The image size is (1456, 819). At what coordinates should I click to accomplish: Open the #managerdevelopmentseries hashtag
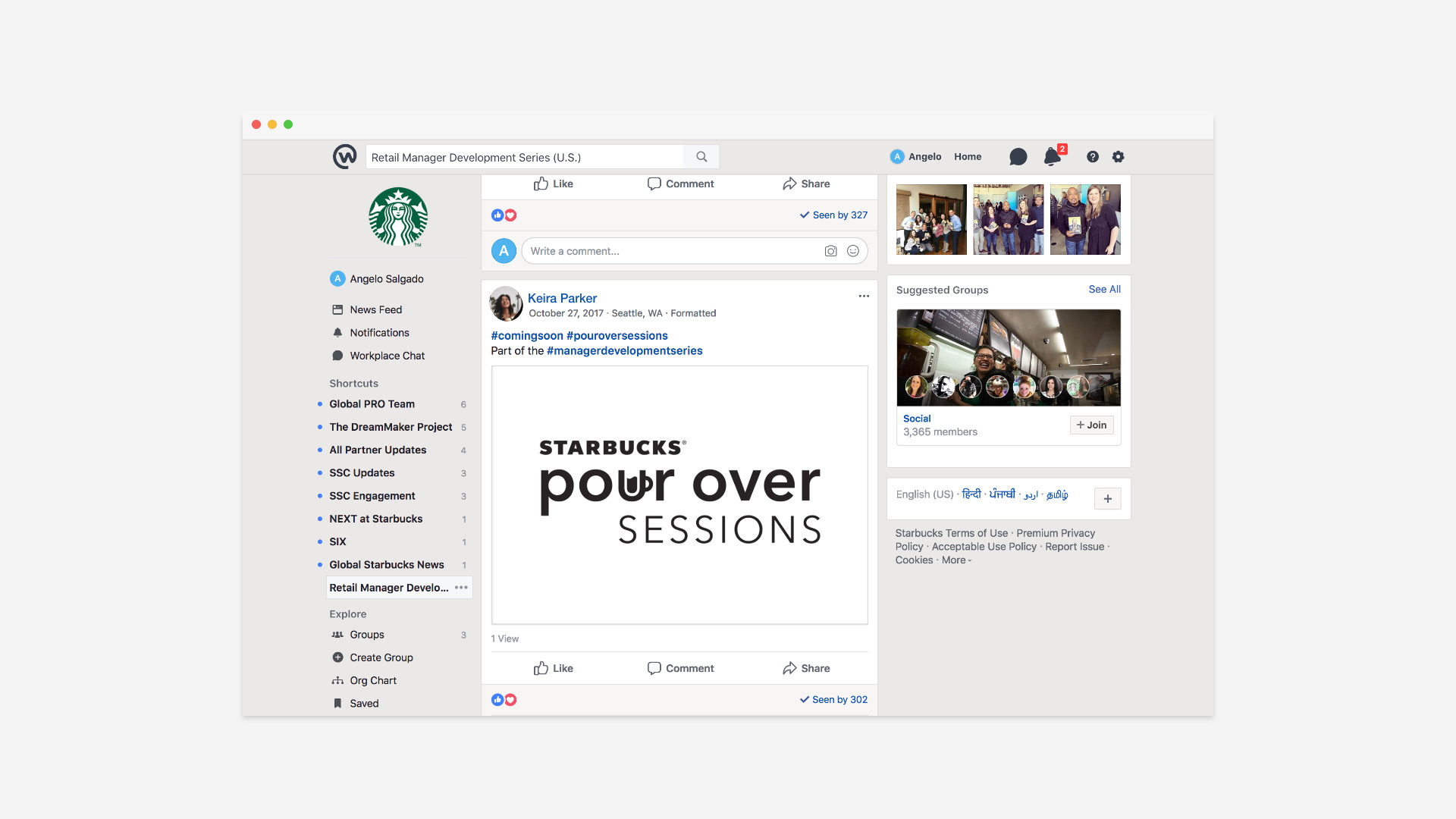click(x=624, y=351)
